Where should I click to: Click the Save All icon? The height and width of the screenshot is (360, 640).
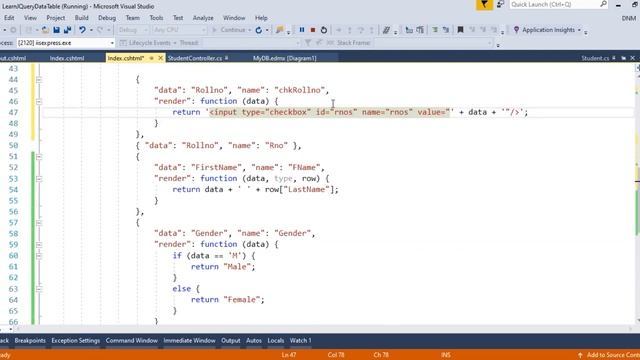tap(67, 30)
